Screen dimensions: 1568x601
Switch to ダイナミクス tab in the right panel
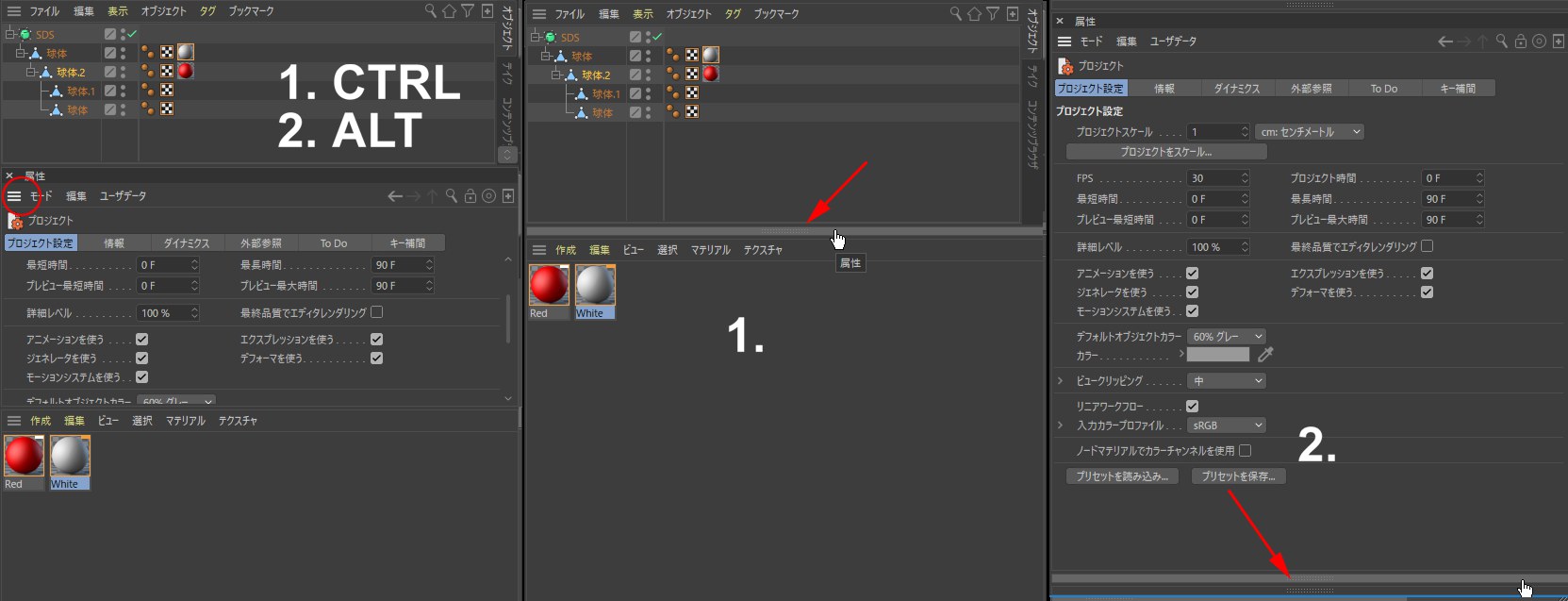(x=1236, y=89)
